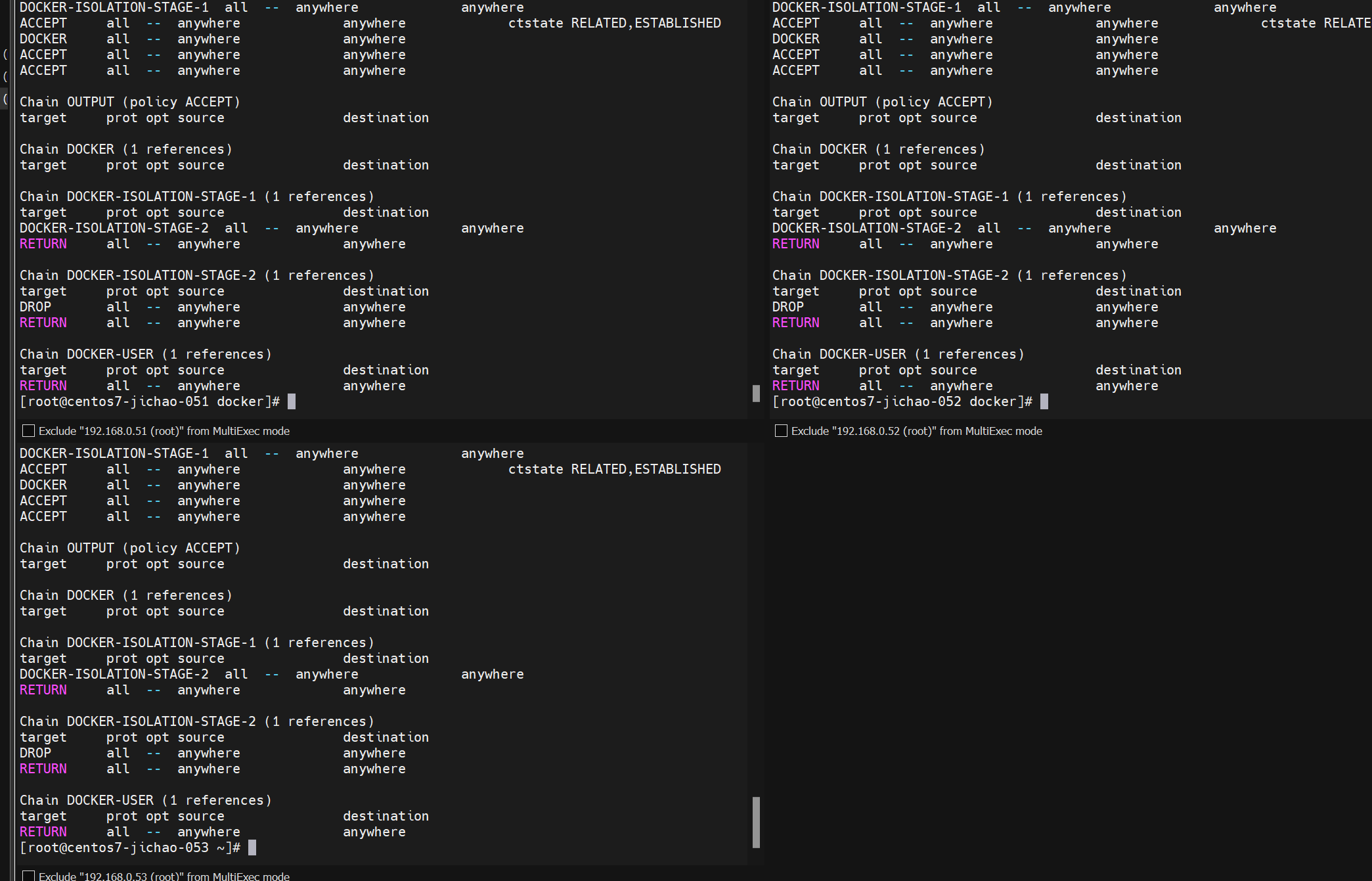Click the centos7-jichao-053 prompt line

(x=138, y=847)
